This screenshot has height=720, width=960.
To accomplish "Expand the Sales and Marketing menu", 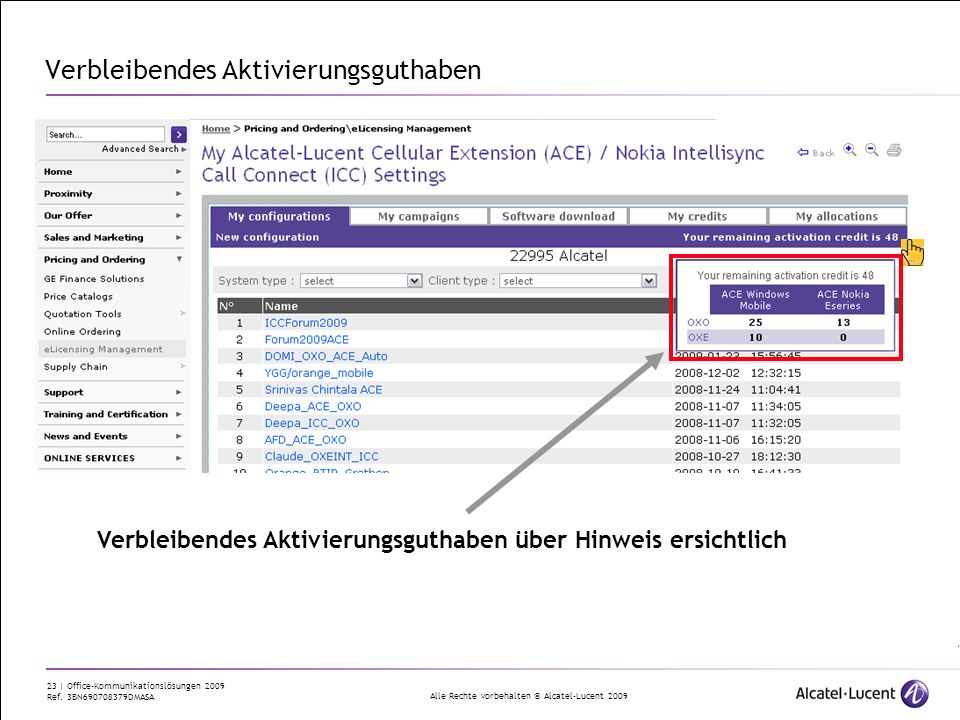I will coord(112,238).
